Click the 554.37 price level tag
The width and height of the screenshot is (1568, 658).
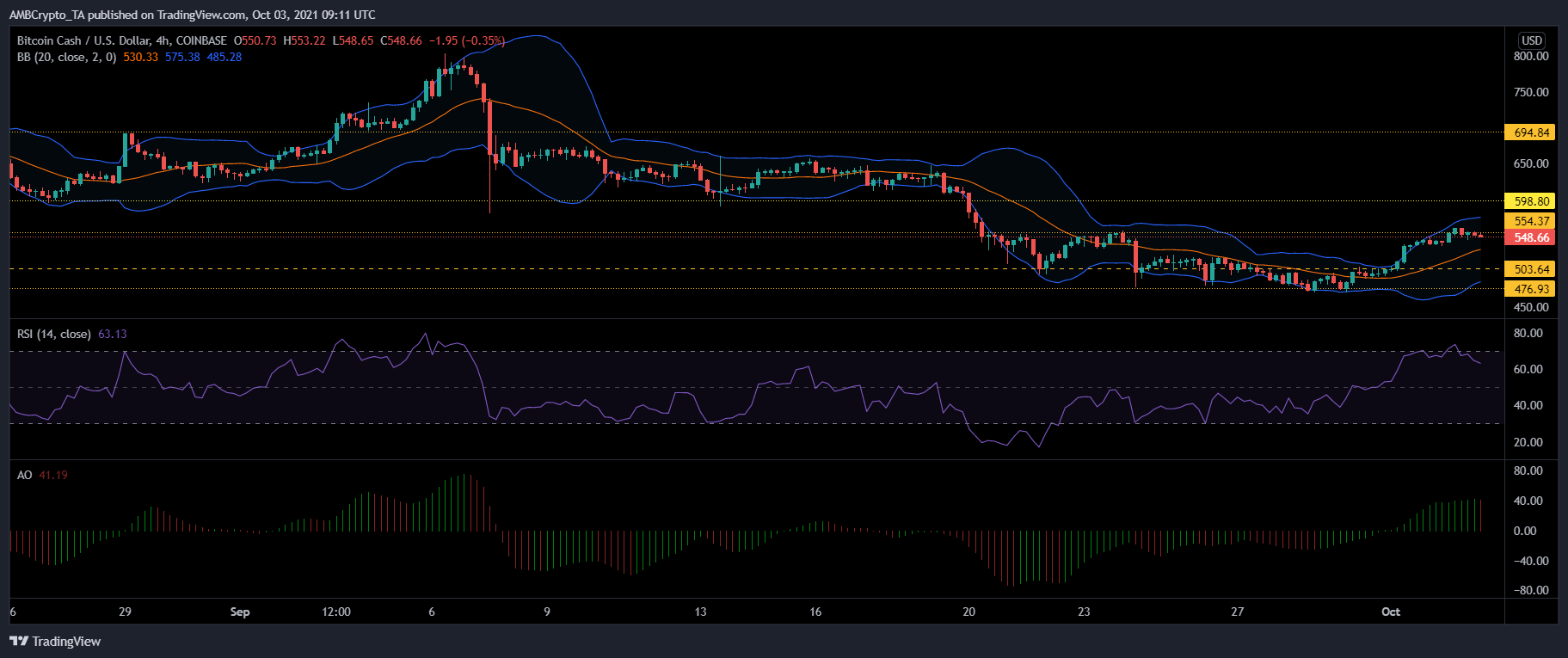1530,221
